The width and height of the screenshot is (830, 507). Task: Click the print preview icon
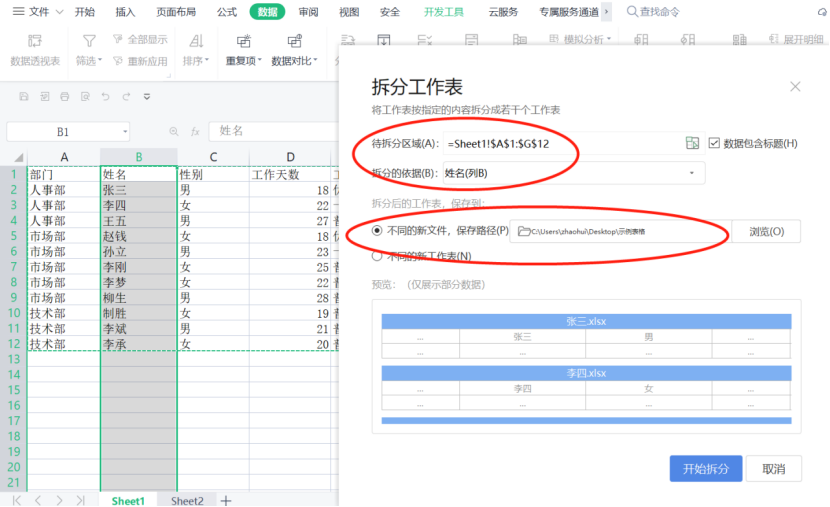[x=85, y=96]
